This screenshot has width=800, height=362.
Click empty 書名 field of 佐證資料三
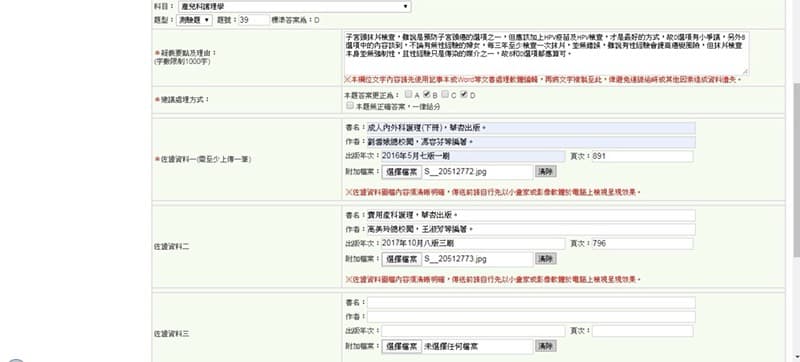coord(531,302)
